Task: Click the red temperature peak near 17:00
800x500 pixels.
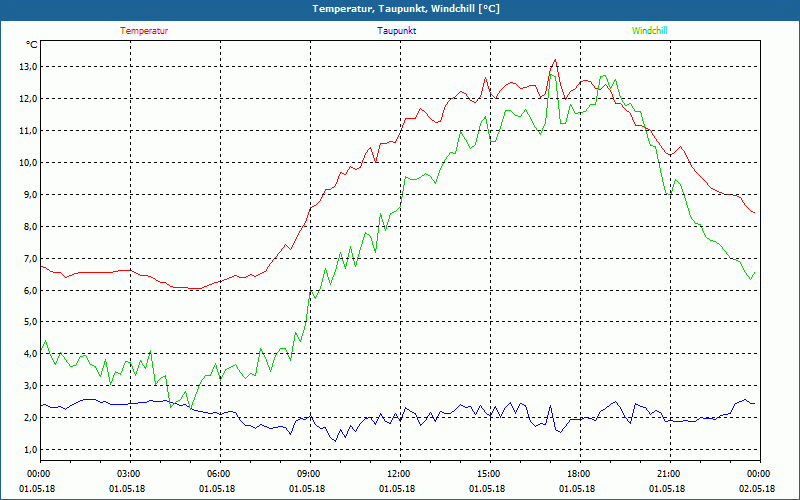Action: coord(555,60)
